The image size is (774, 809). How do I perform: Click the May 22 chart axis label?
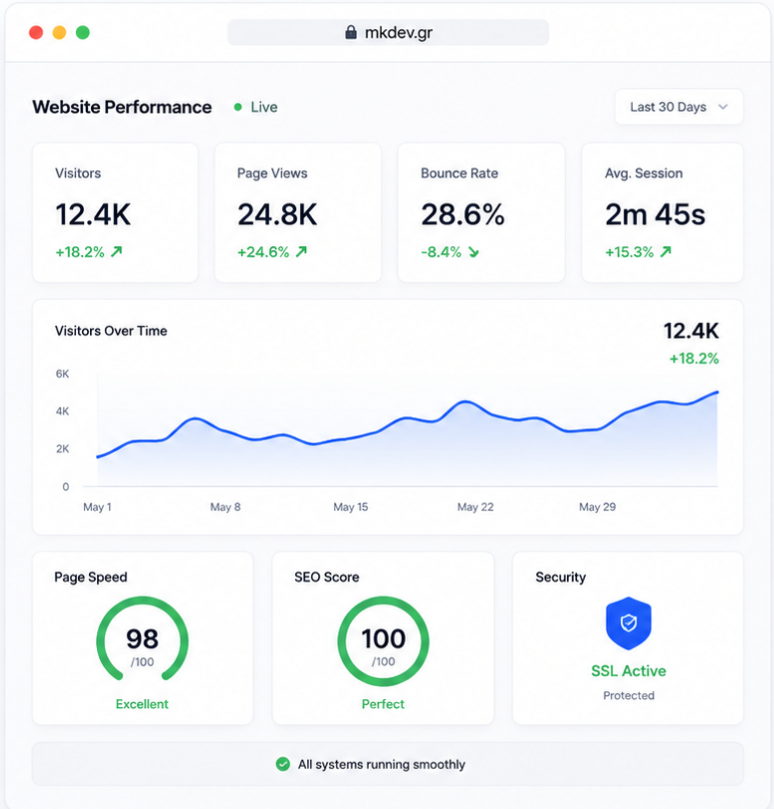[475, 507]
